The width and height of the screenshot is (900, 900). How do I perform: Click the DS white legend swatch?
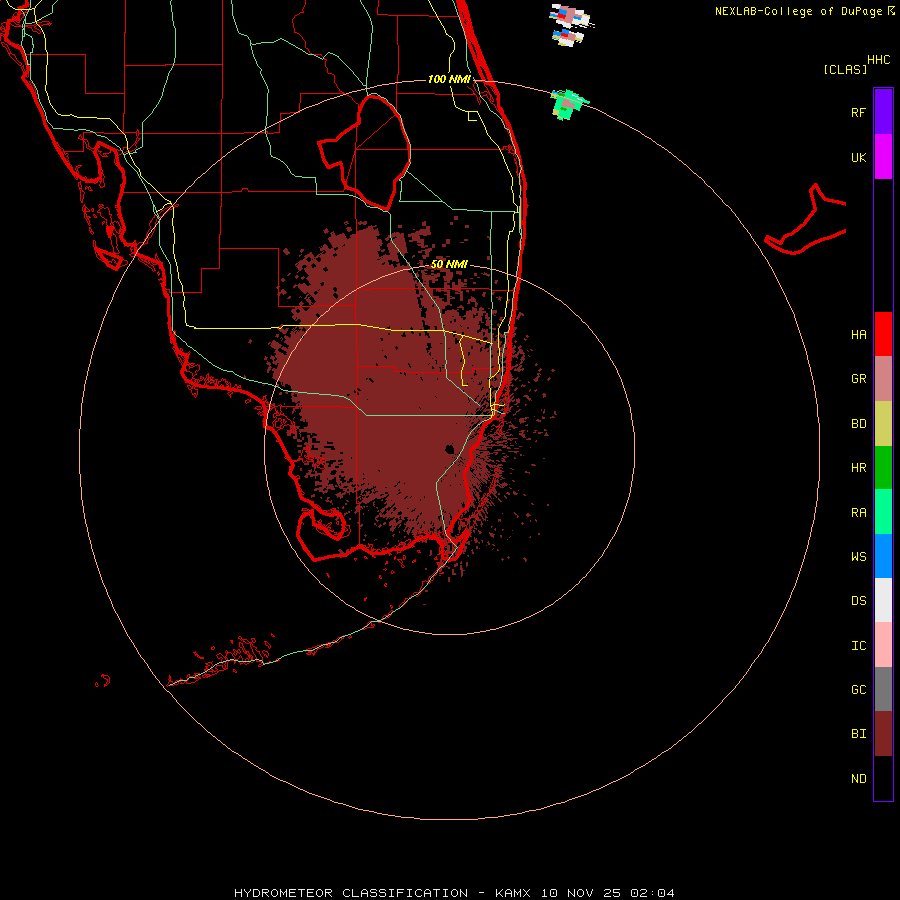tap(883, 600)
